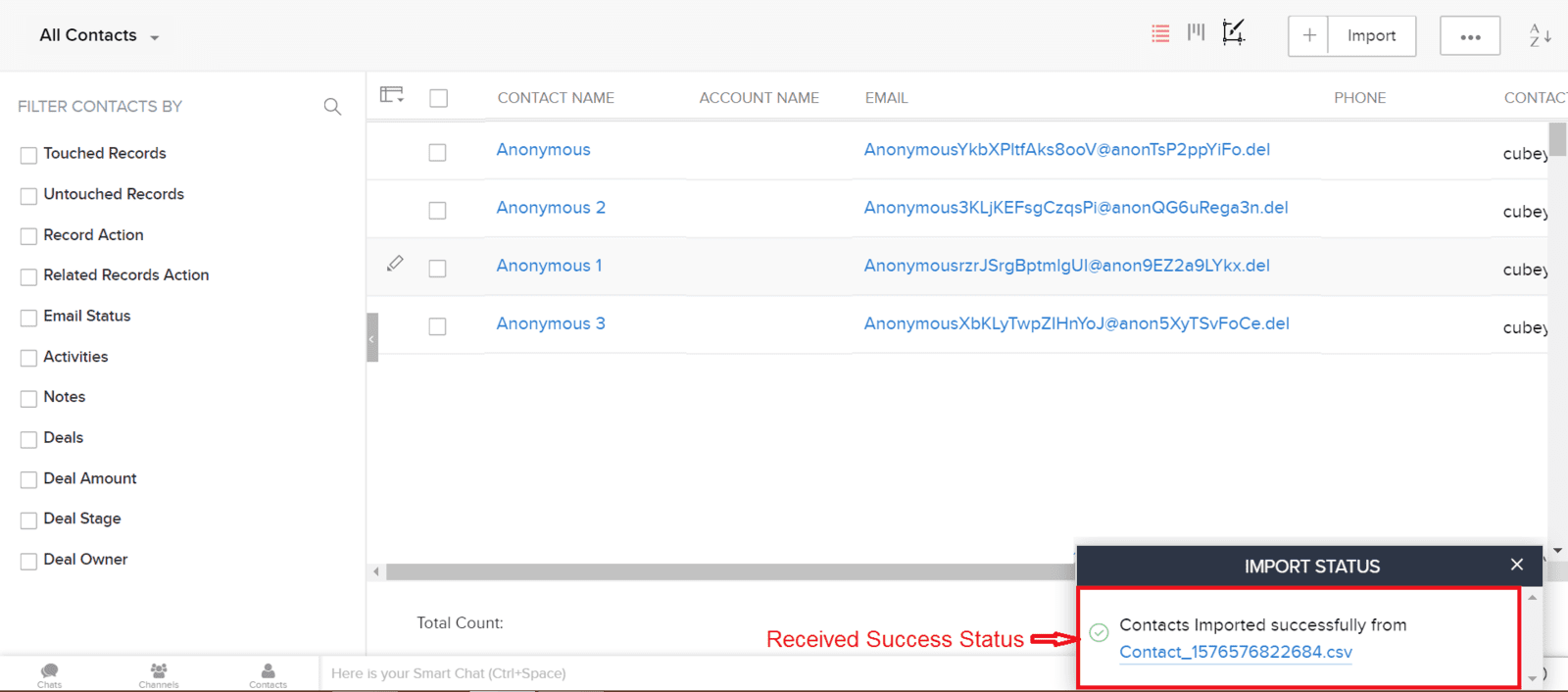This screenshot has height=692, width=1568.
Task: Open contact Anonymous 1
Action: [549, 266]
